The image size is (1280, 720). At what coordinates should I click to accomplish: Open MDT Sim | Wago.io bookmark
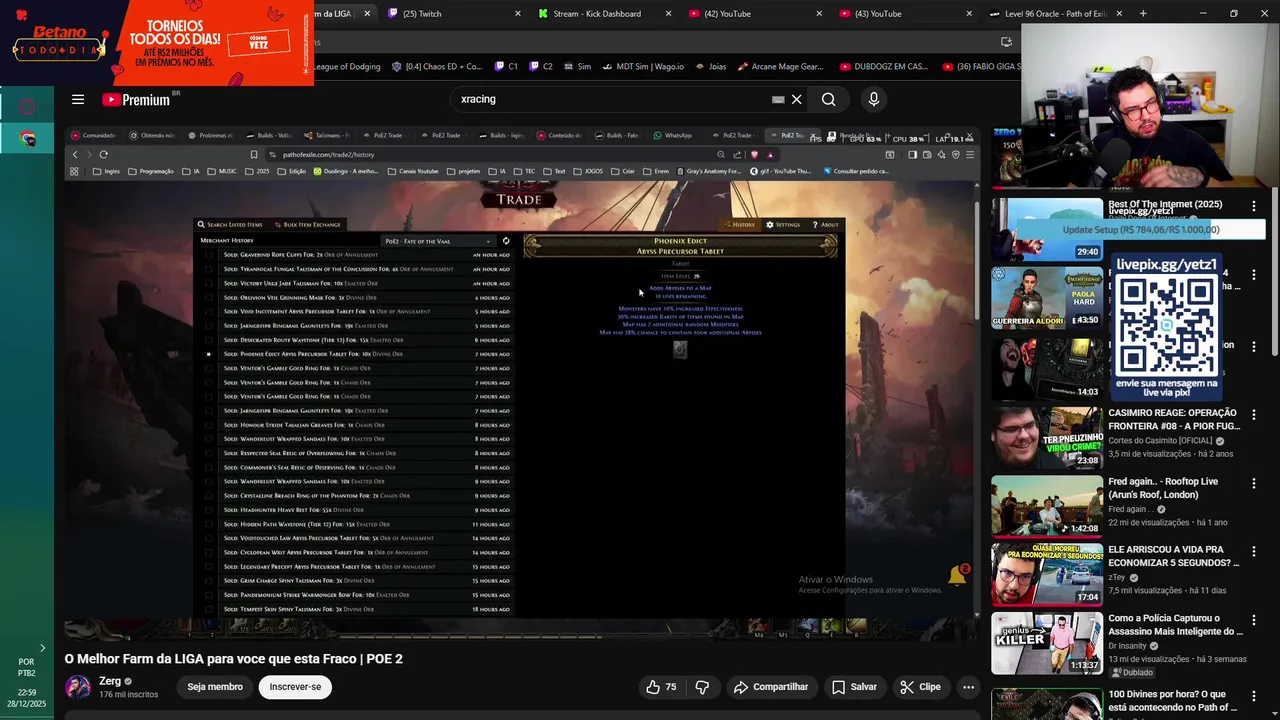click(x=642, y=67)
